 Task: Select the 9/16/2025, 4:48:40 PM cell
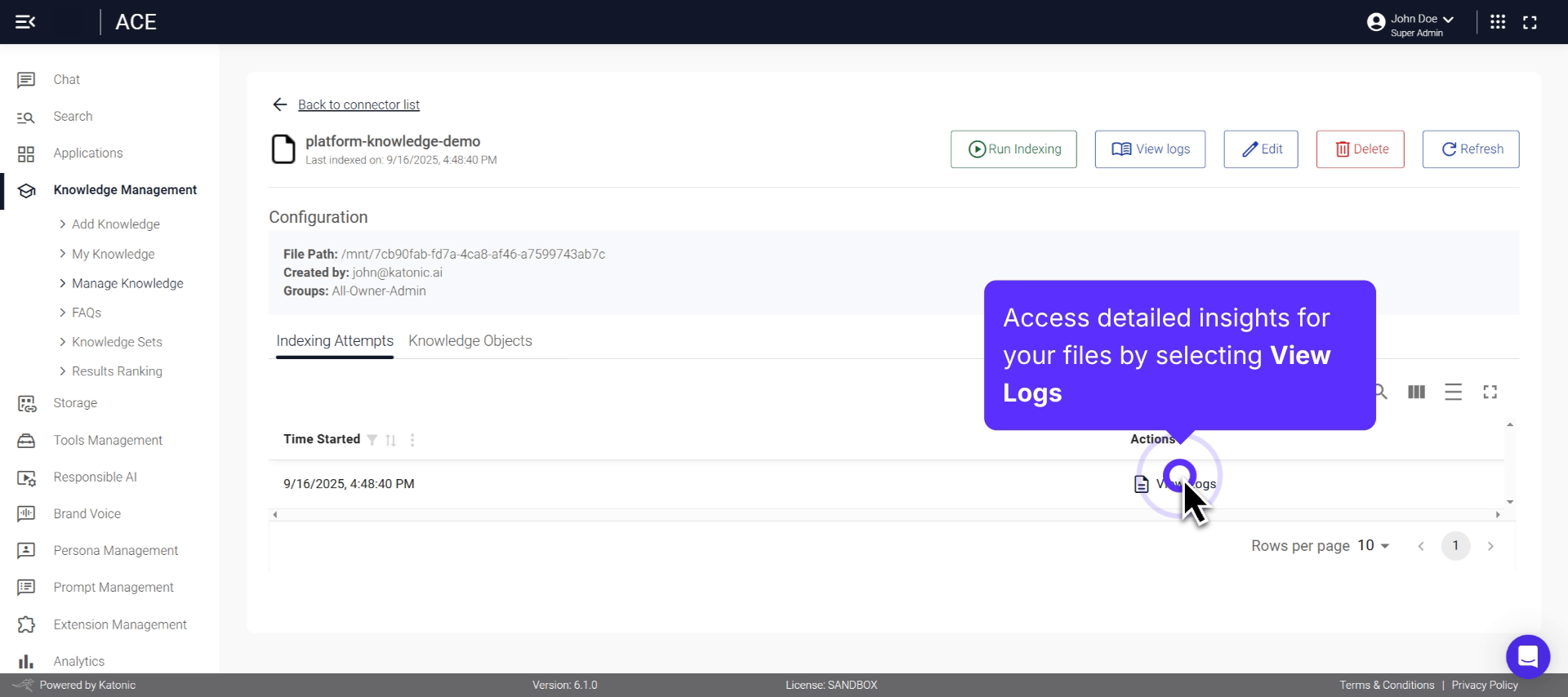point(349,484)
